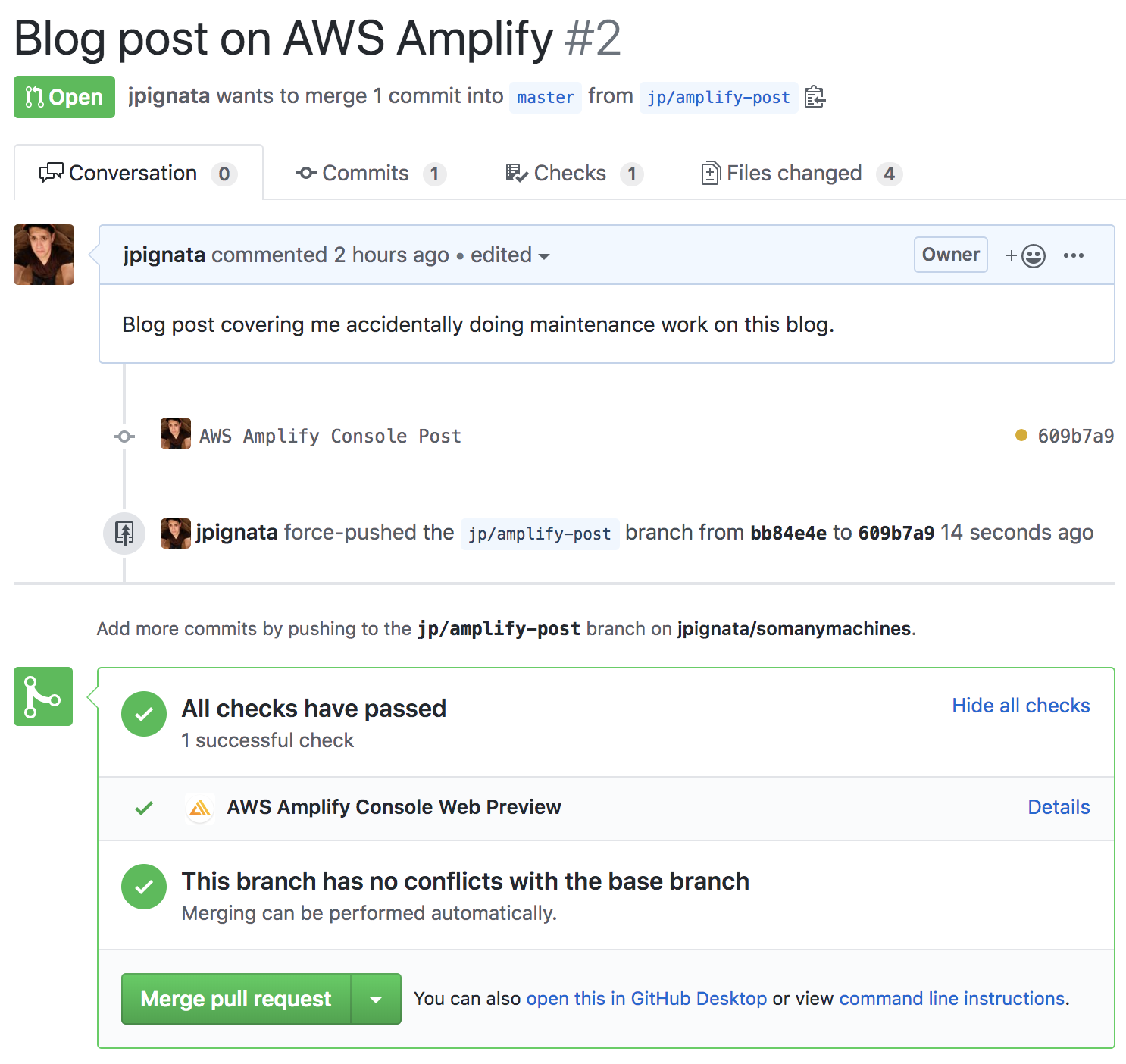The height and width of the screenshot is (1064, 1126).
Task: Click the green merge branch icon square
Action: [x=43, y=696]
